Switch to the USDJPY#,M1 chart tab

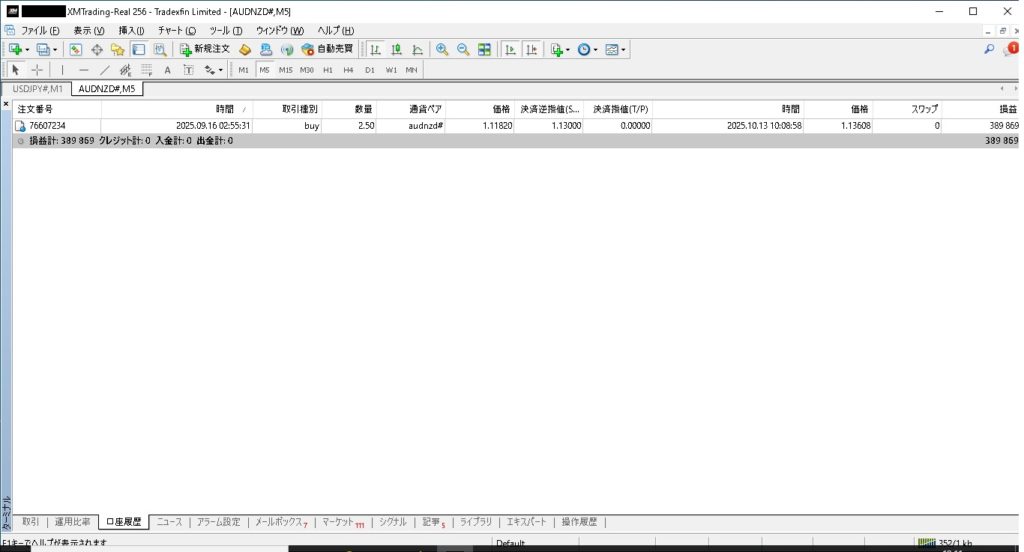click(x=37, y=89)
